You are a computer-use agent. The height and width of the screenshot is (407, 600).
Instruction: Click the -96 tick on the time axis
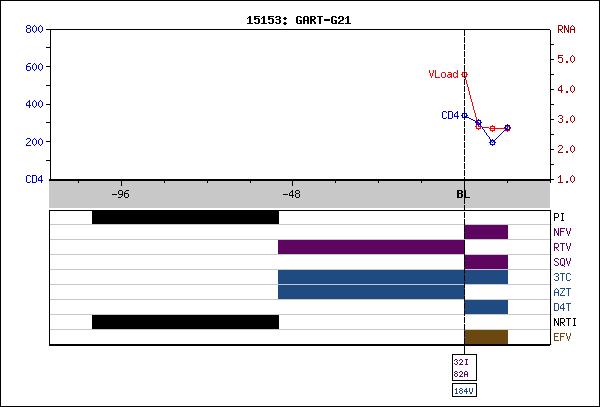119,194
